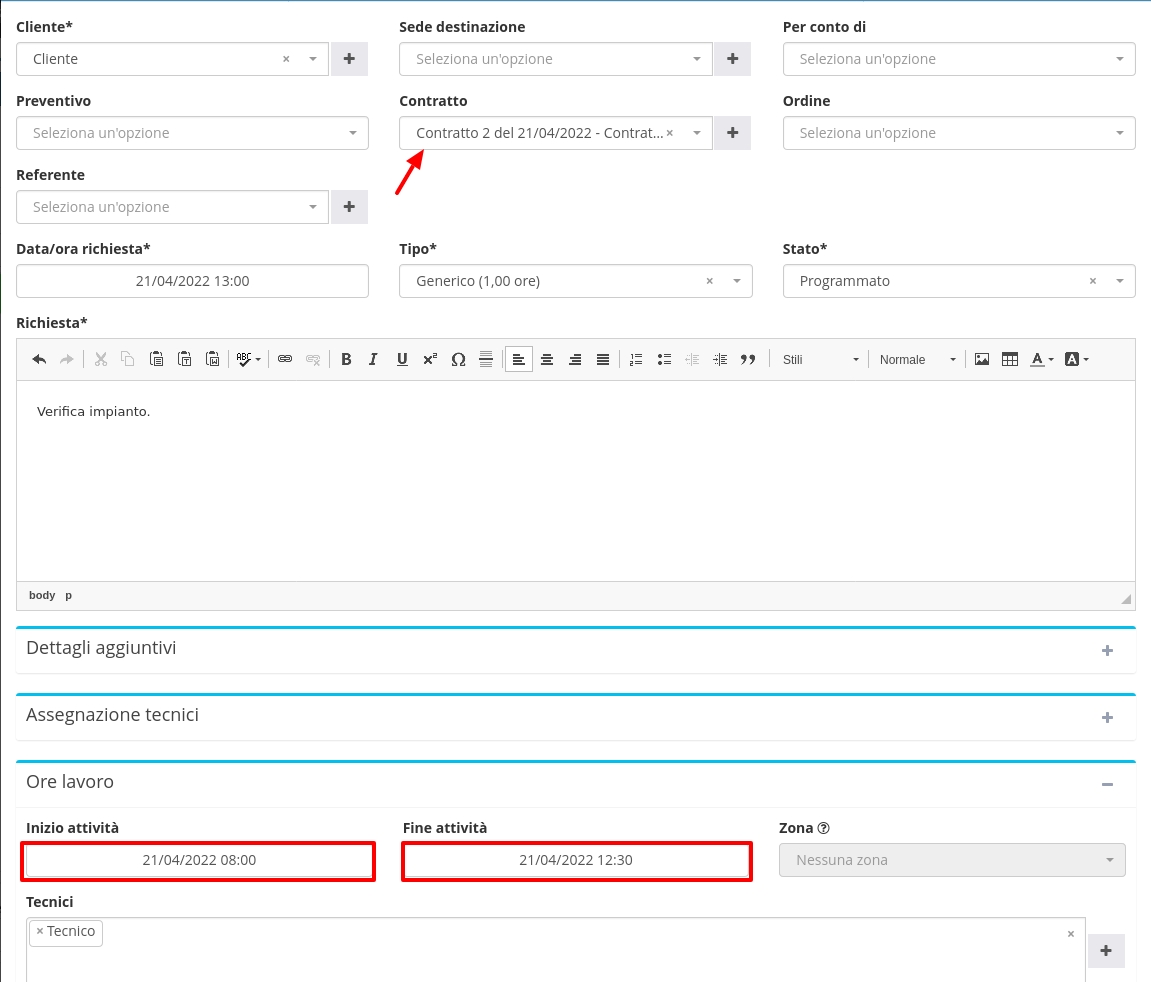Screen dimensions: 1151x982
Task: Click the undo arrow in the editor
Action: pos(39,360)
